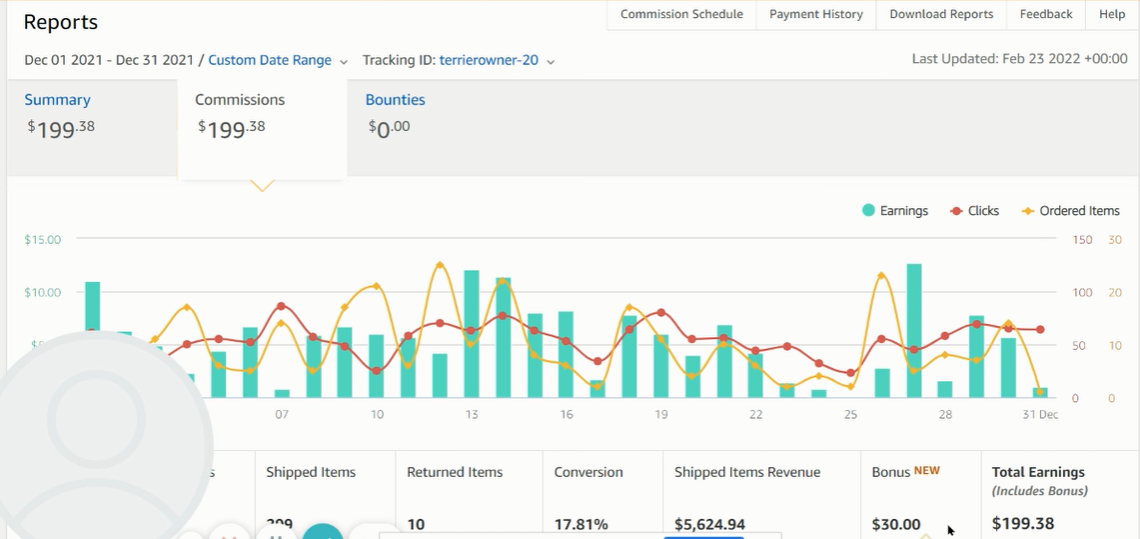Click the Total Earnings header
Screen dimensions: 1140x539
tap(1038, 472)
